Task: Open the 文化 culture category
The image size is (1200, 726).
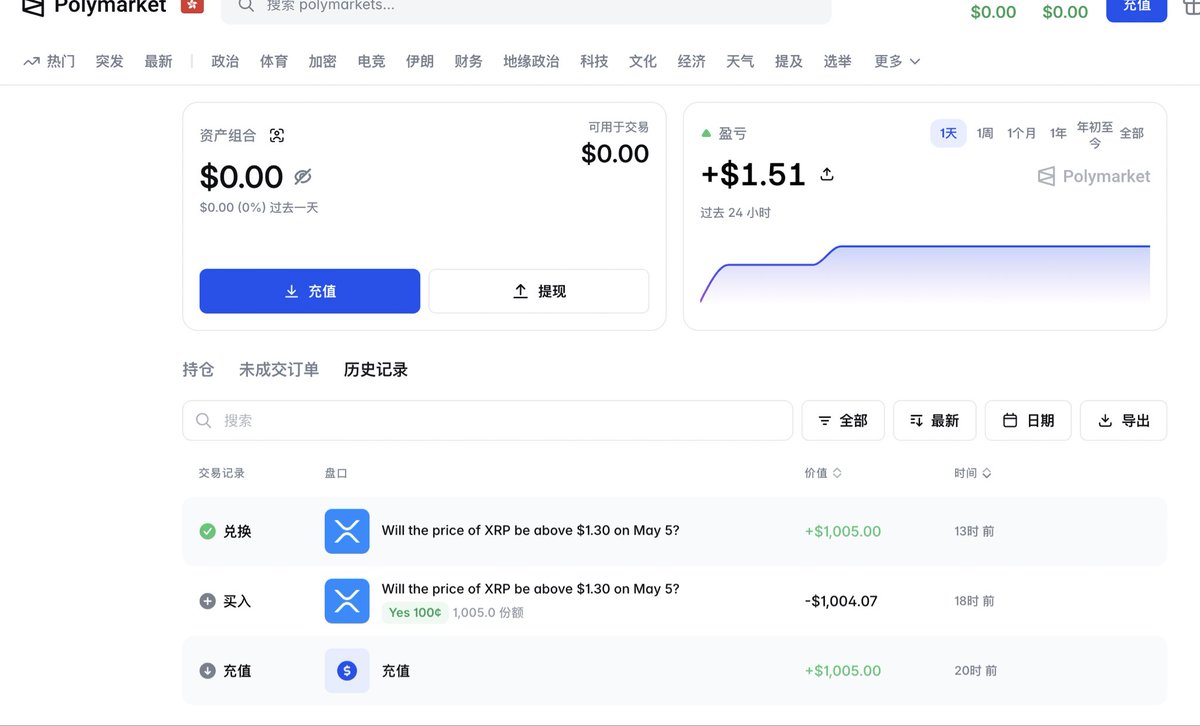Action: [x=643, y=61]
